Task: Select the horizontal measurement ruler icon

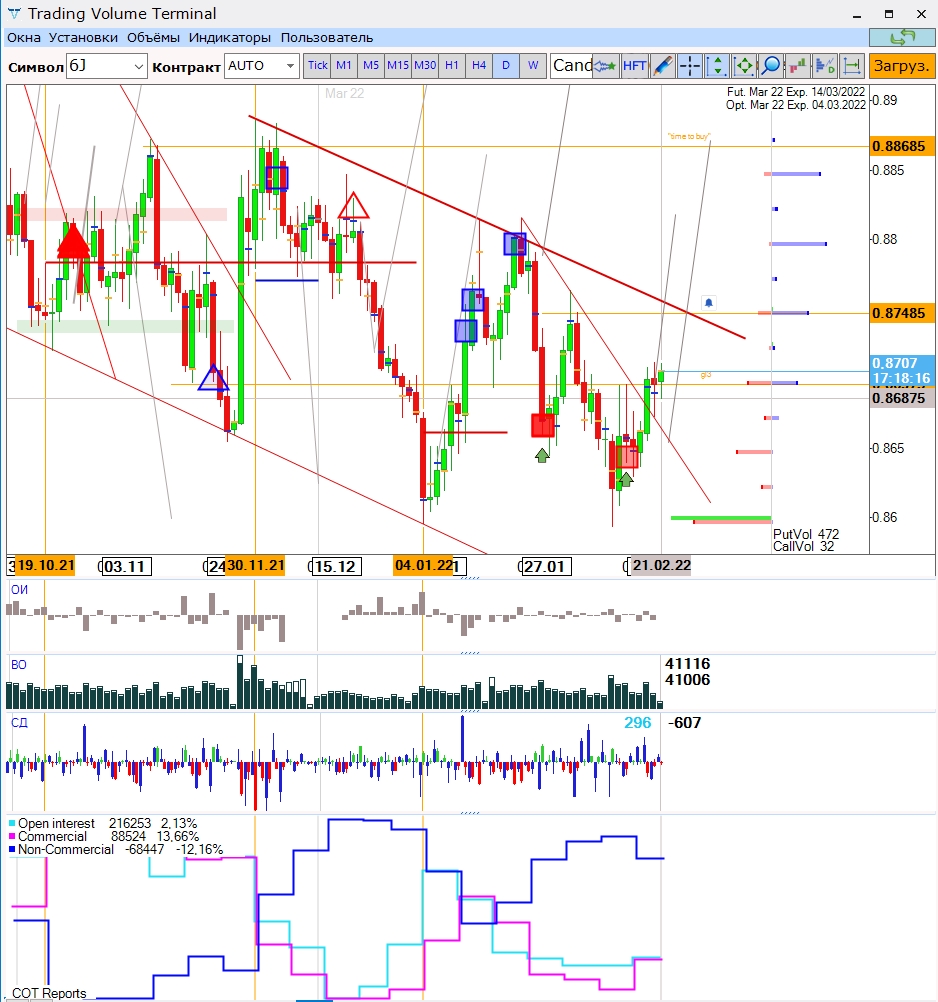Action: pyautogui.click(x=852, y=66)
